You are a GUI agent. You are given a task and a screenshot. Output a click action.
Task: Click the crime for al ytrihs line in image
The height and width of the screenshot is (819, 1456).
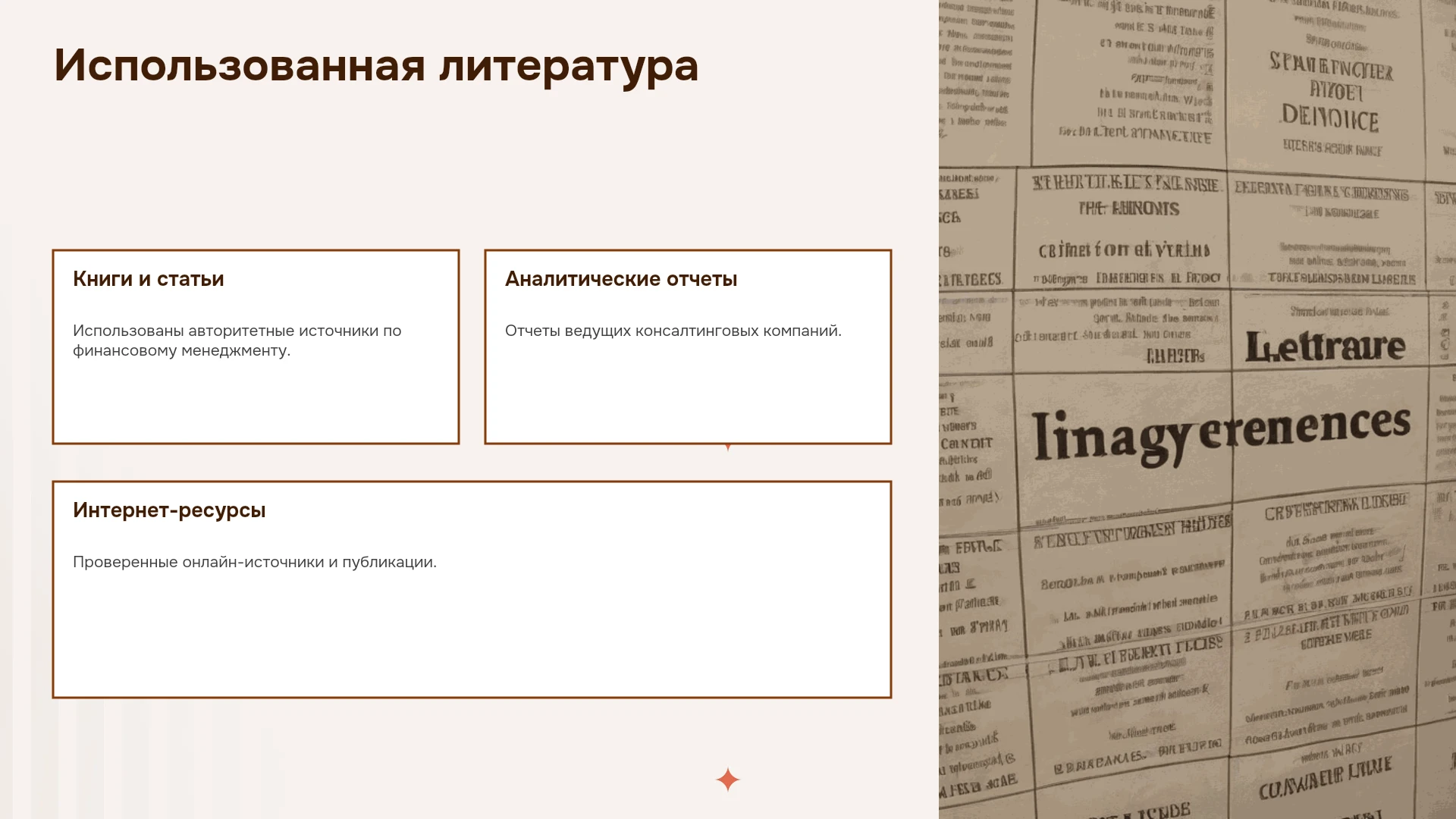[1124, 249]
